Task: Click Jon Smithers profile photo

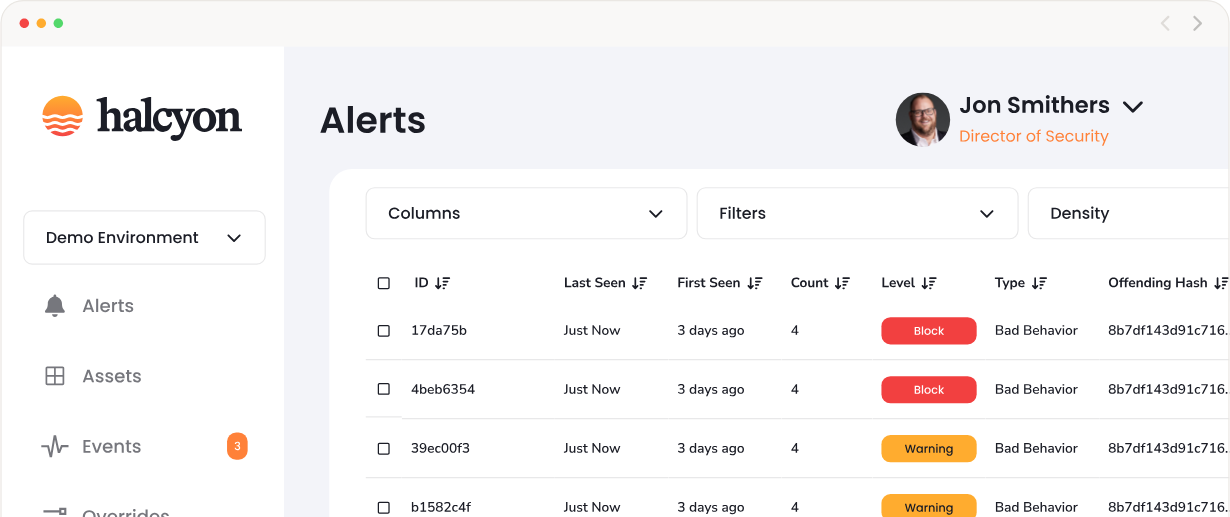Action: tap(922, 120)
